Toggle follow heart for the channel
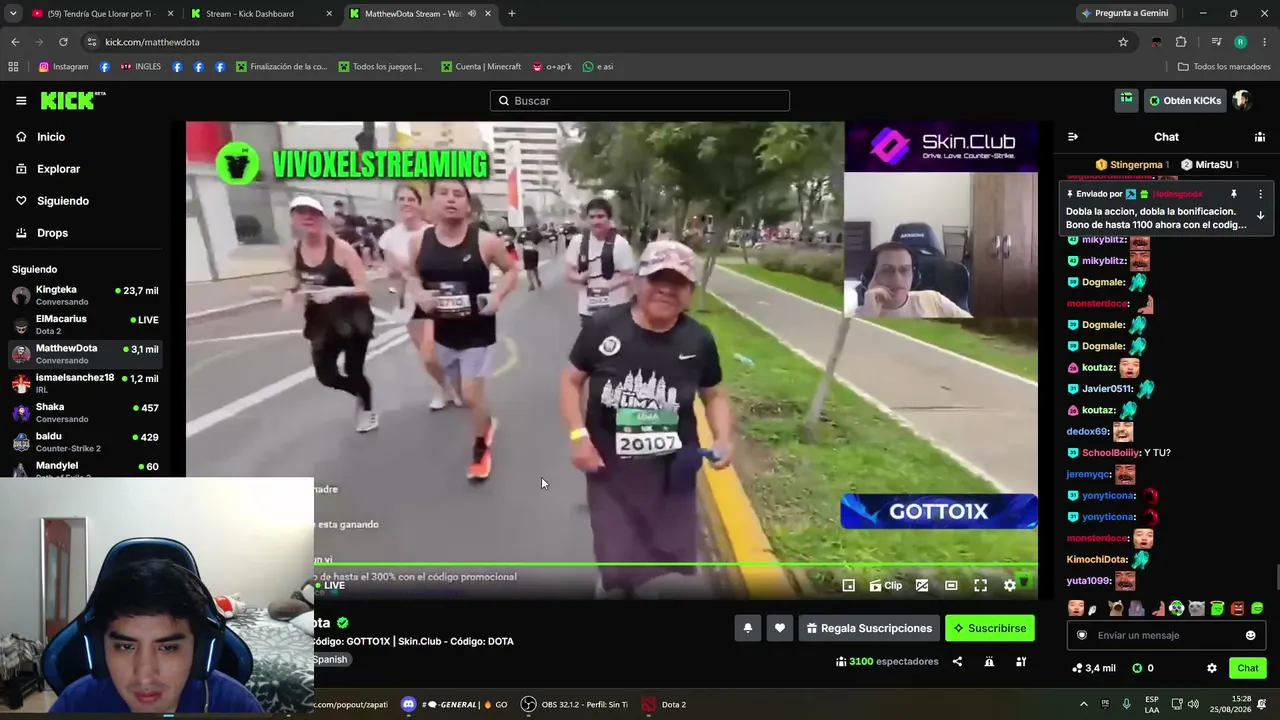 click(780, 628)
